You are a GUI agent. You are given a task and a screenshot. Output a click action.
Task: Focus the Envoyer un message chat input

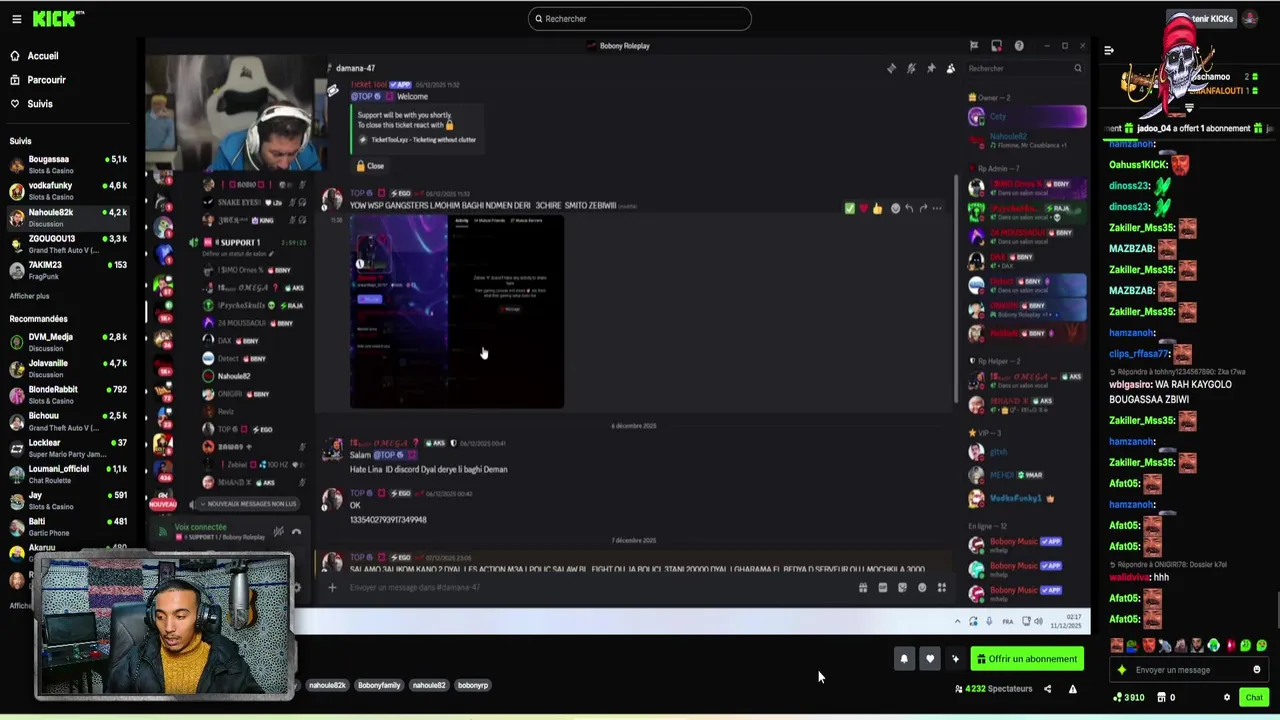(1190, 670)
